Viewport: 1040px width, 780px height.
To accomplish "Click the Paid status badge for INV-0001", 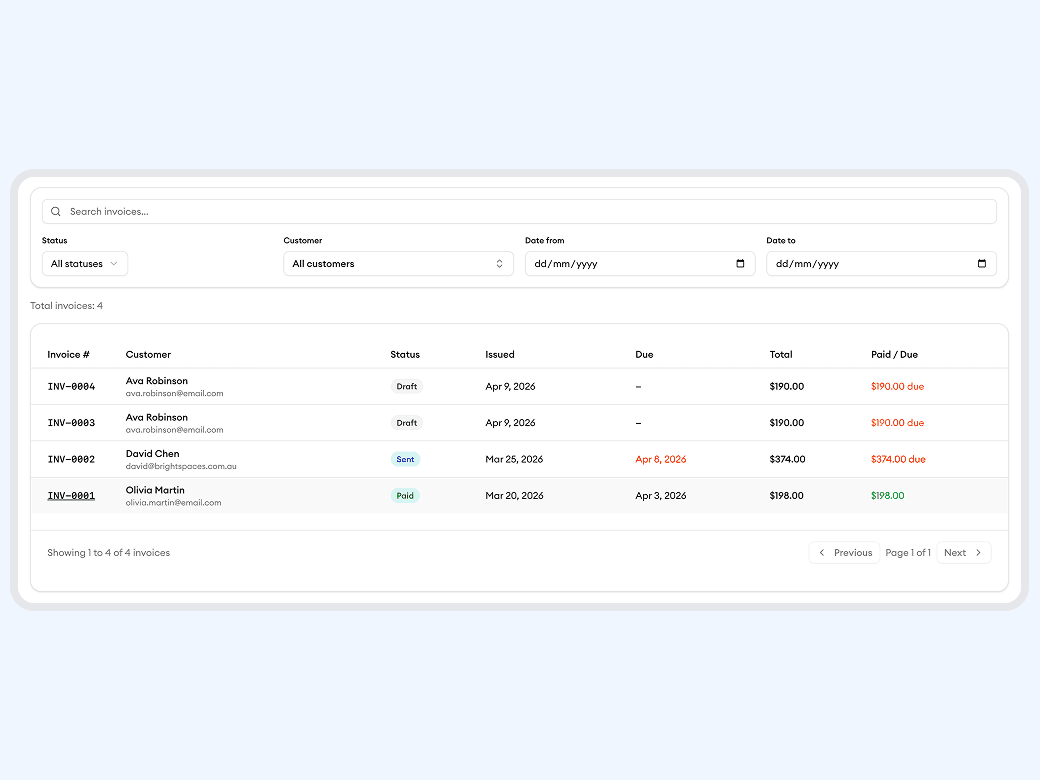I will [405, 495].
